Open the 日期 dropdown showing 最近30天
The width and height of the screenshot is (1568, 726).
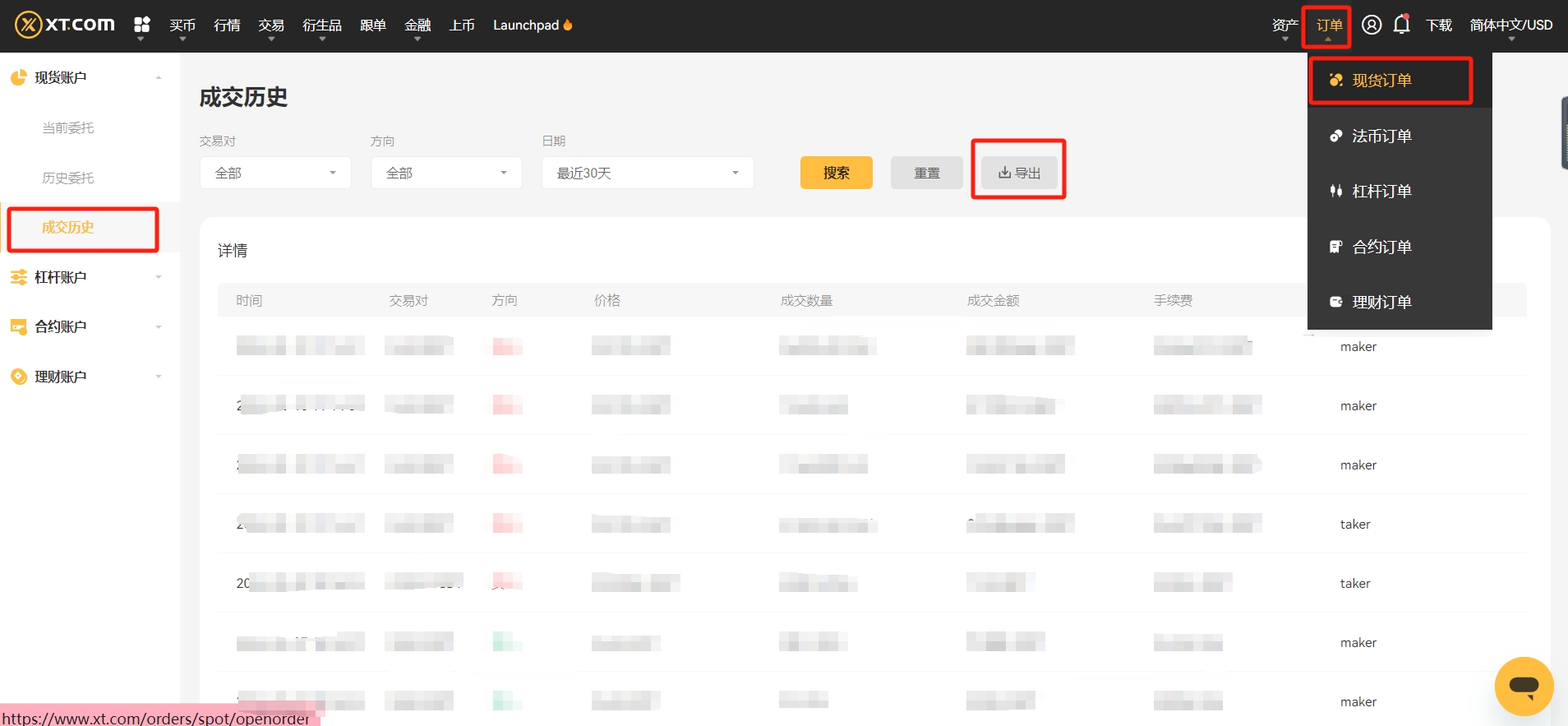pyautogui.click(x=648, y=173)
